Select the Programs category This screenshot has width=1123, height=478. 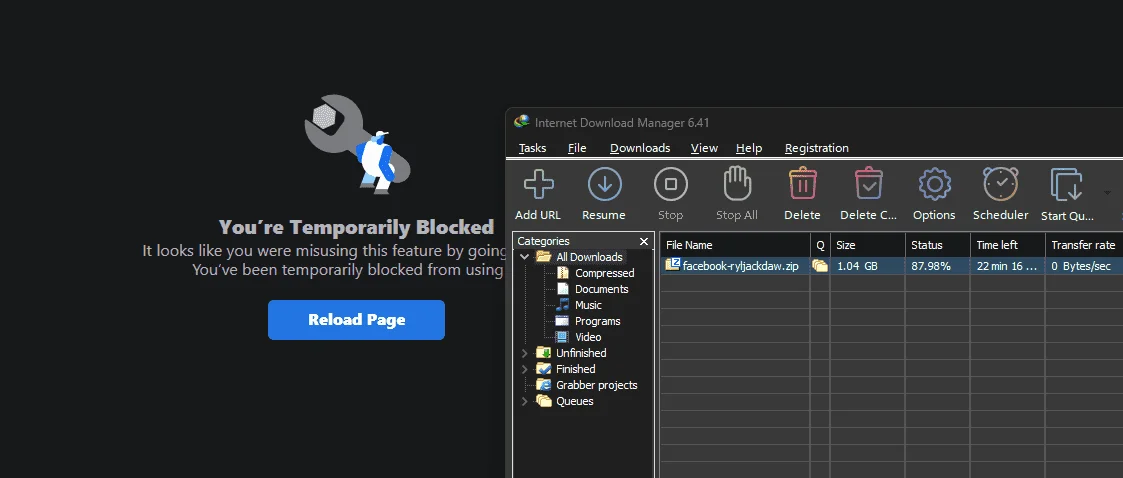(597, 321)
